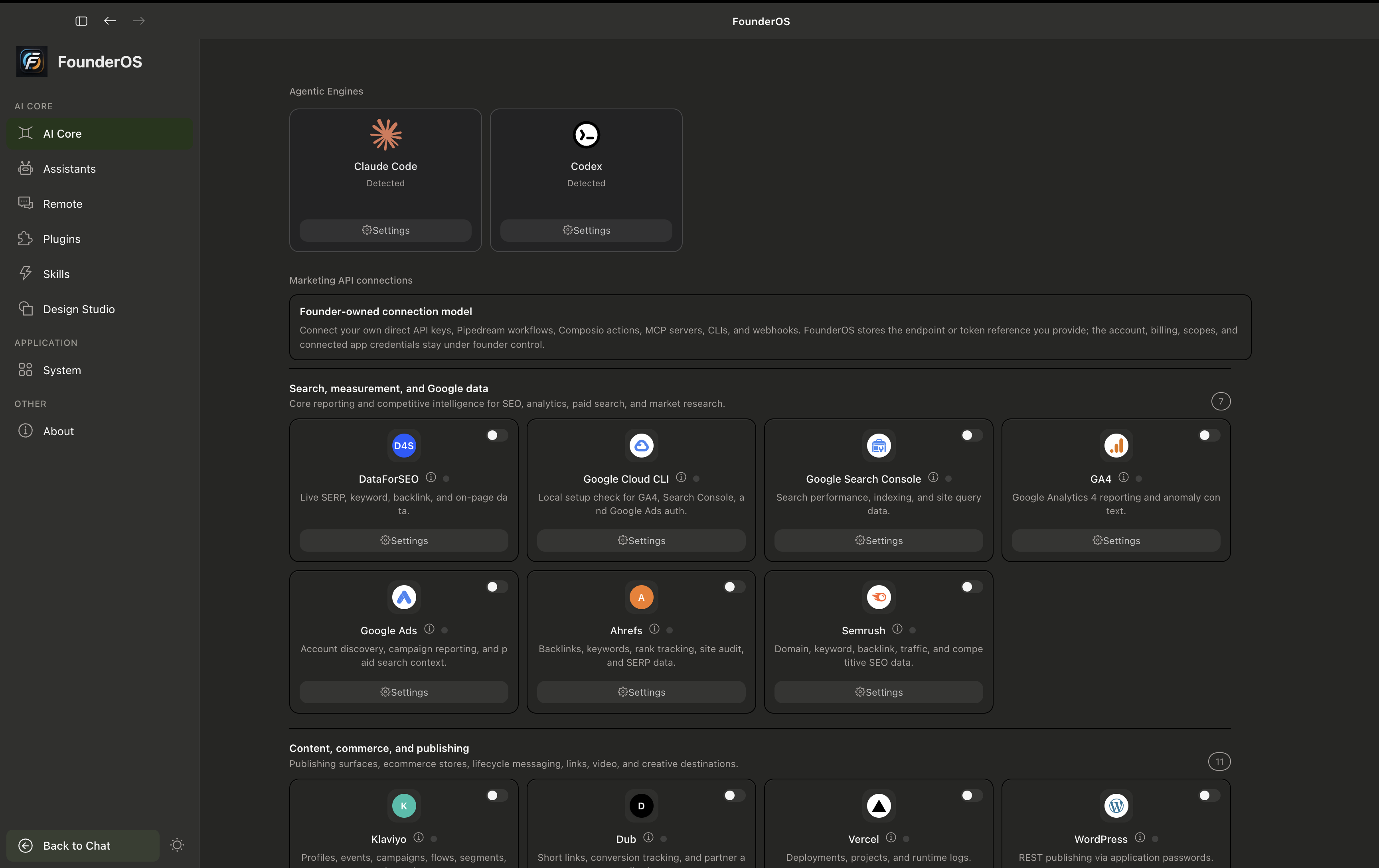The width and height of the screenshot is (1379, 868).
Task: Click the Google Cloud CLI icon
Action: (641, 446)
